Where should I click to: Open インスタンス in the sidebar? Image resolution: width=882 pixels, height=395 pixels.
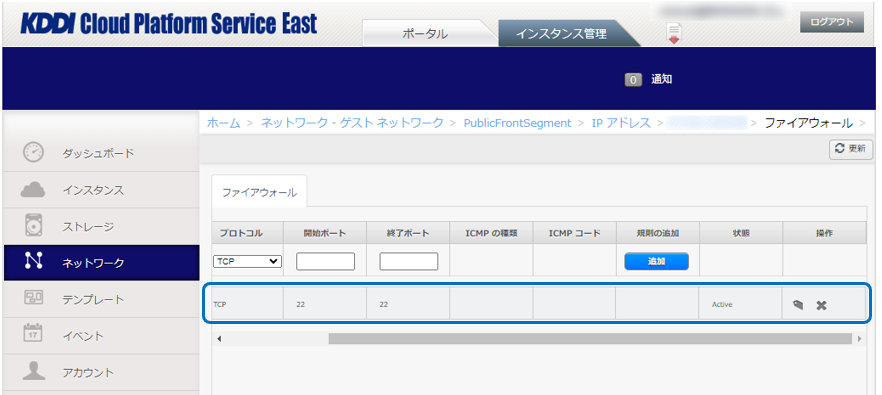tap(101, 190)
